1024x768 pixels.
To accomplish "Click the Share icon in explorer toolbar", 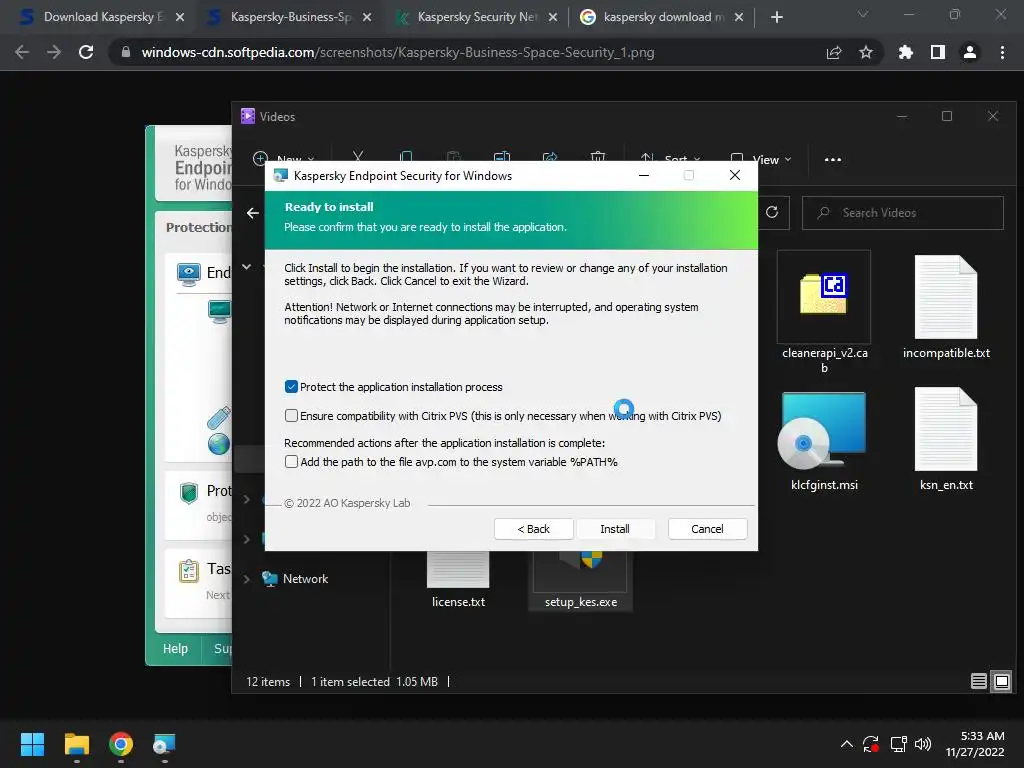I will [550, 157].
